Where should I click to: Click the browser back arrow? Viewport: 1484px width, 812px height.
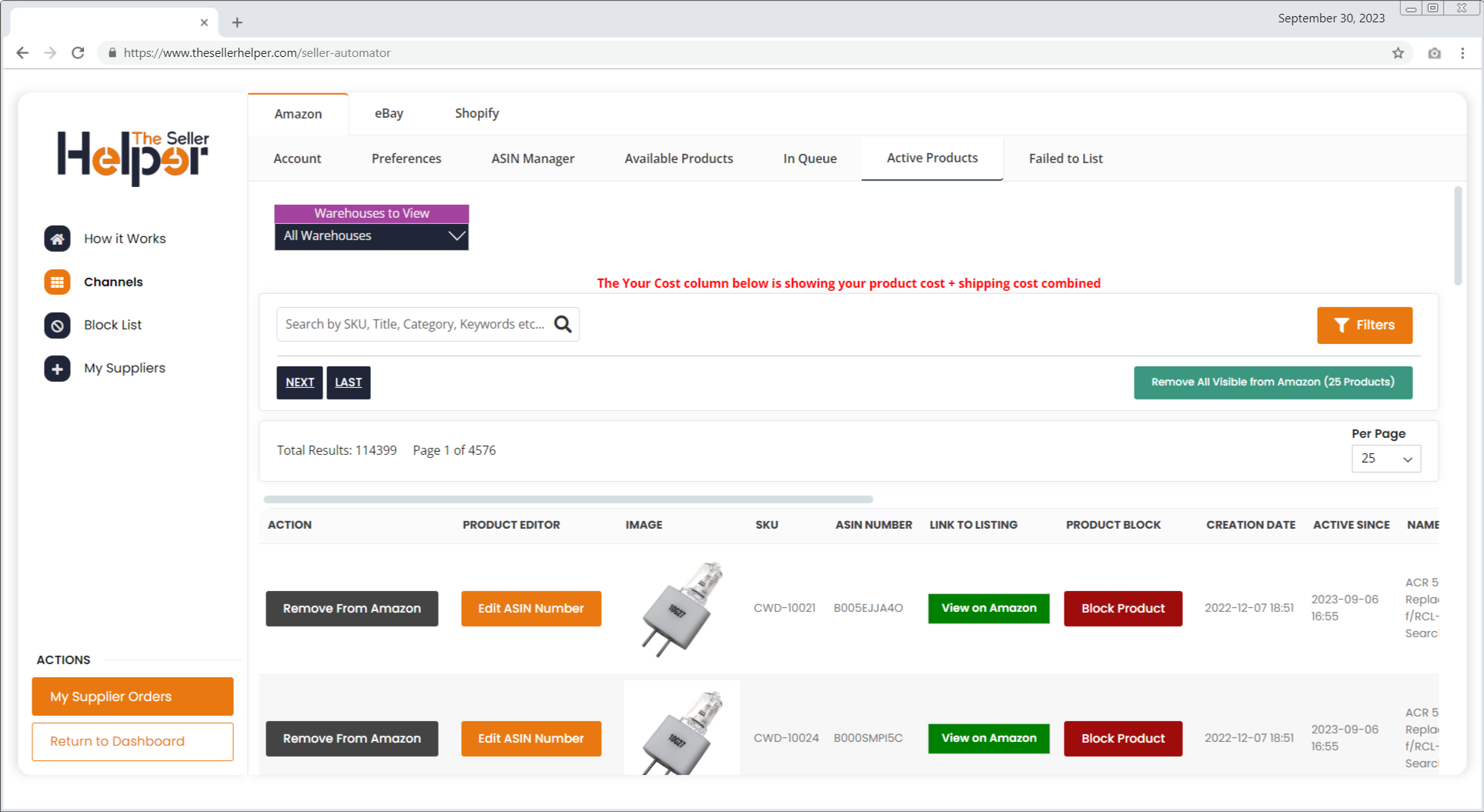click(22, 52)
